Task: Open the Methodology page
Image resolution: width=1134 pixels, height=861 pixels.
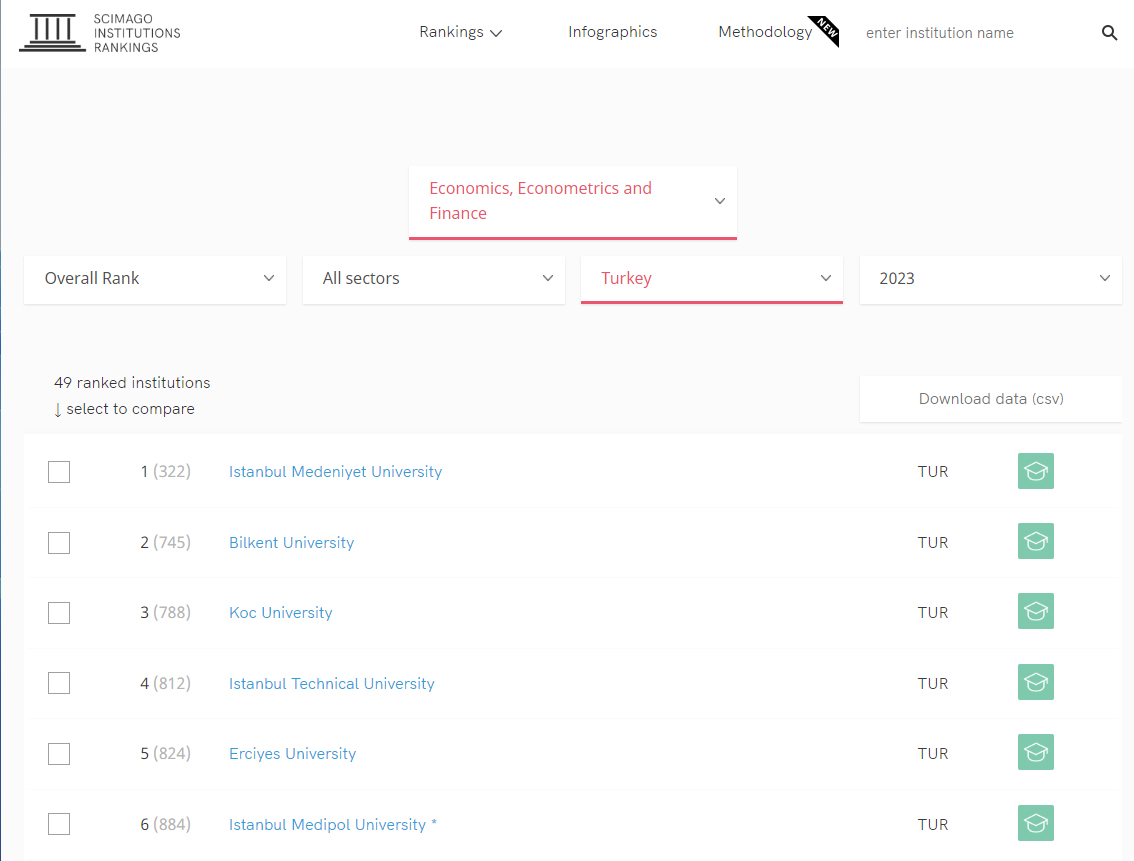Action: pyautogui.click(x=765, y=33)
